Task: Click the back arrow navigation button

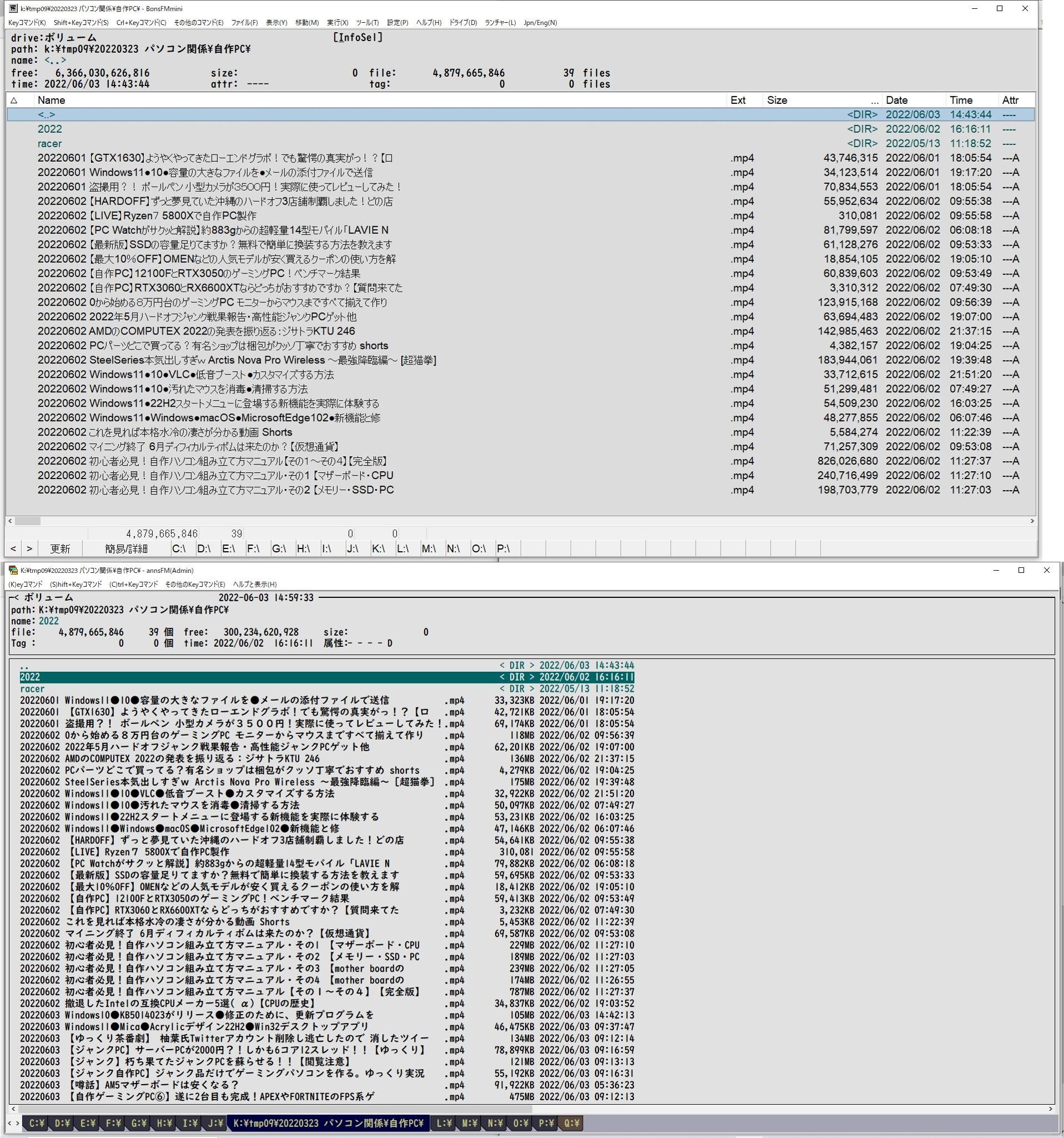Action: [x=13, y=548]
